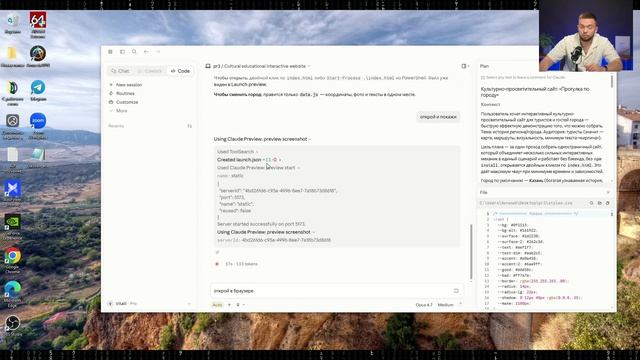The width and height of the screenshot is (640, 360).
Task: Collapse the File panel with its header arrow
Action: (608, 192)
